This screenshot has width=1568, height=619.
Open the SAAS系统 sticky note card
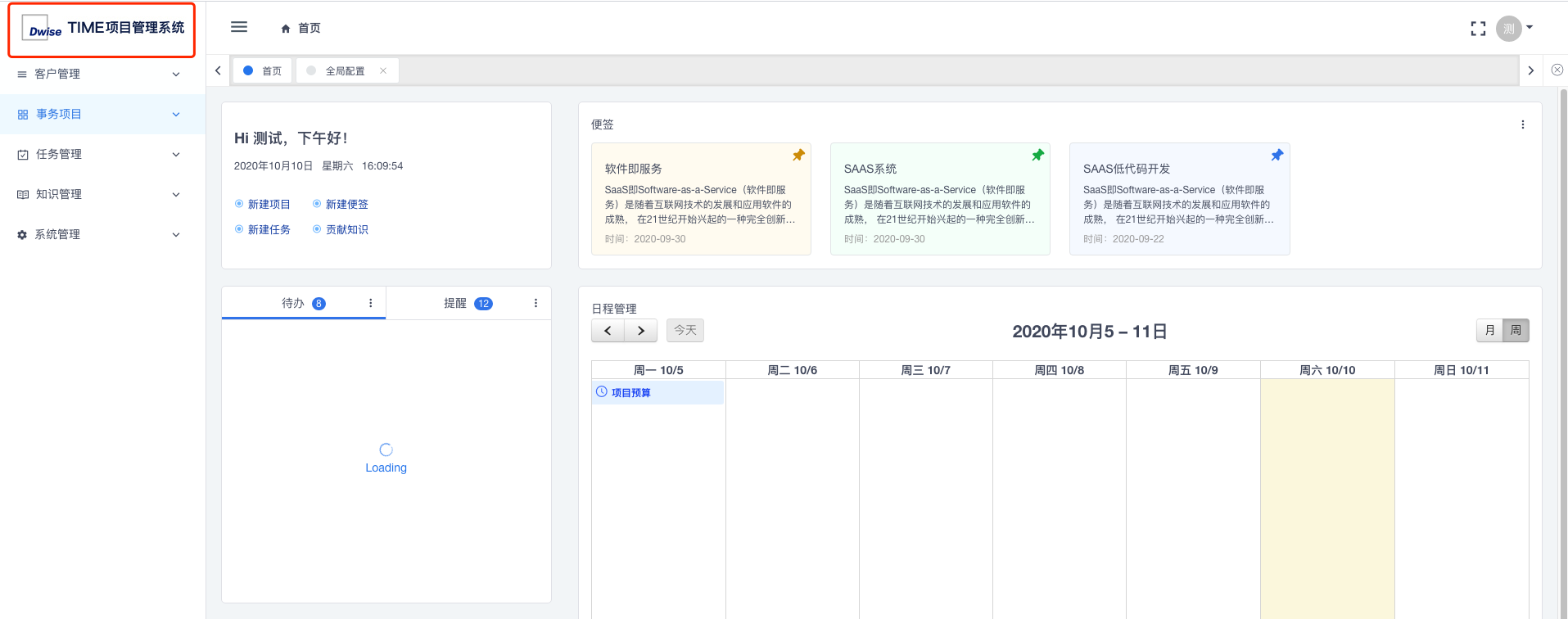coord(940,199)
